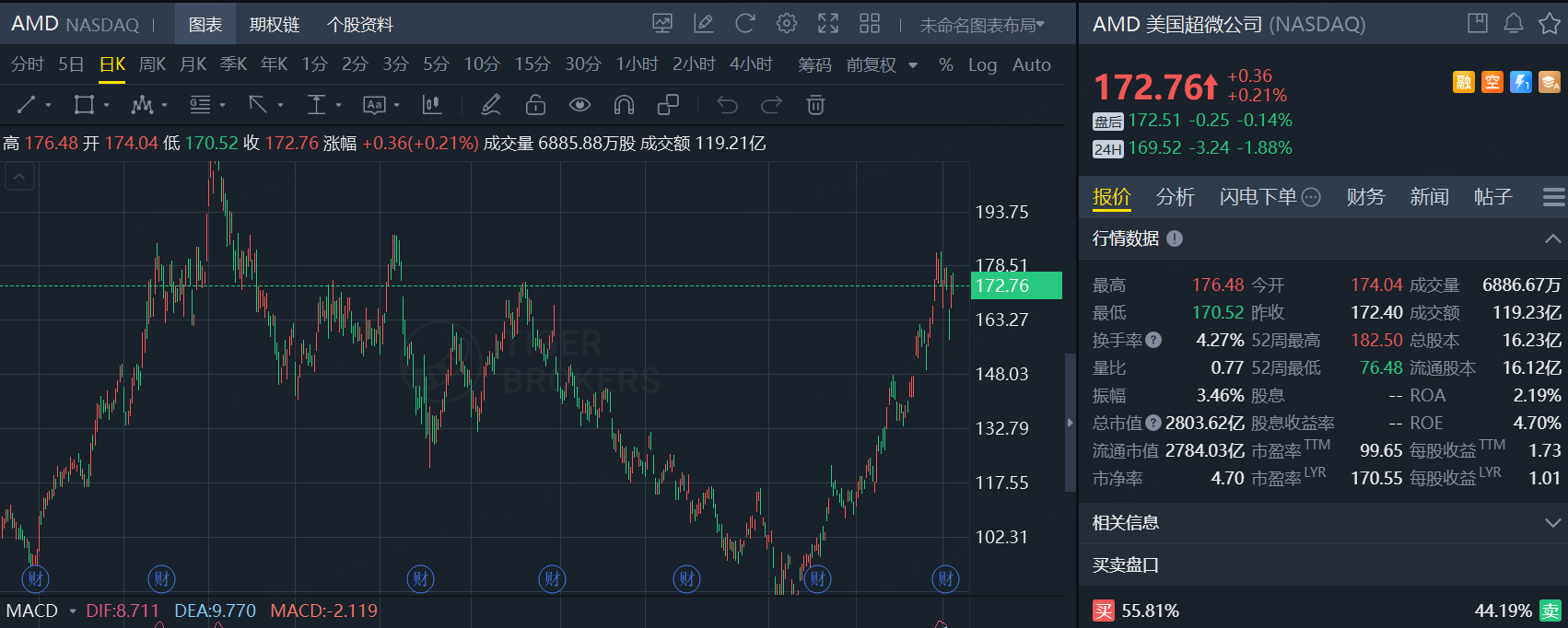Toggle magnet snap mode
The image size is (1568, 628).
(x=624, y=105)
